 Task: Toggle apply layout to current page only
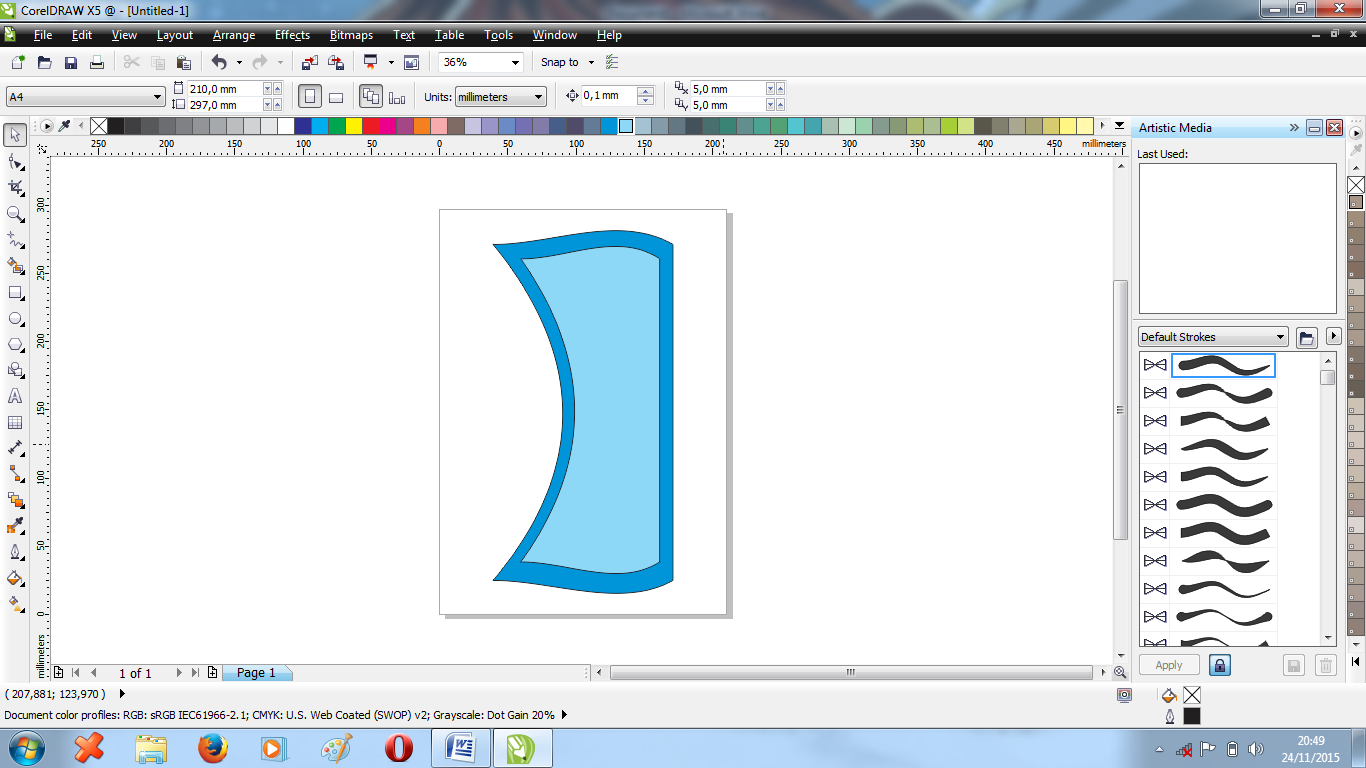[397, 97]
